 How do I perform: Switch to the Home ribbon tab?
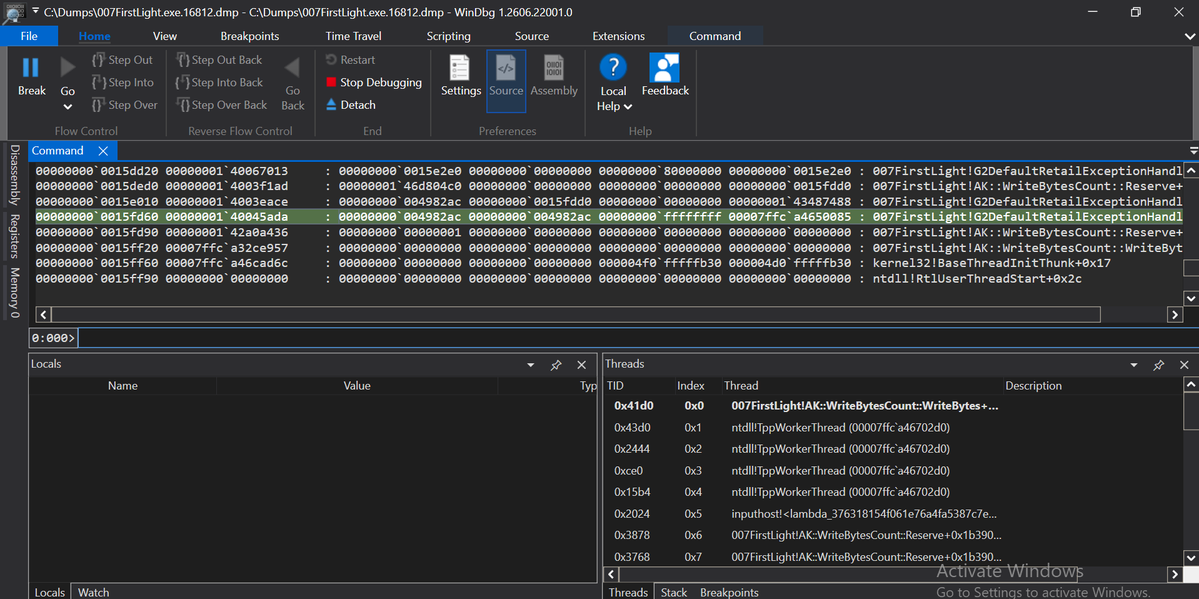[x=94, y=36]
